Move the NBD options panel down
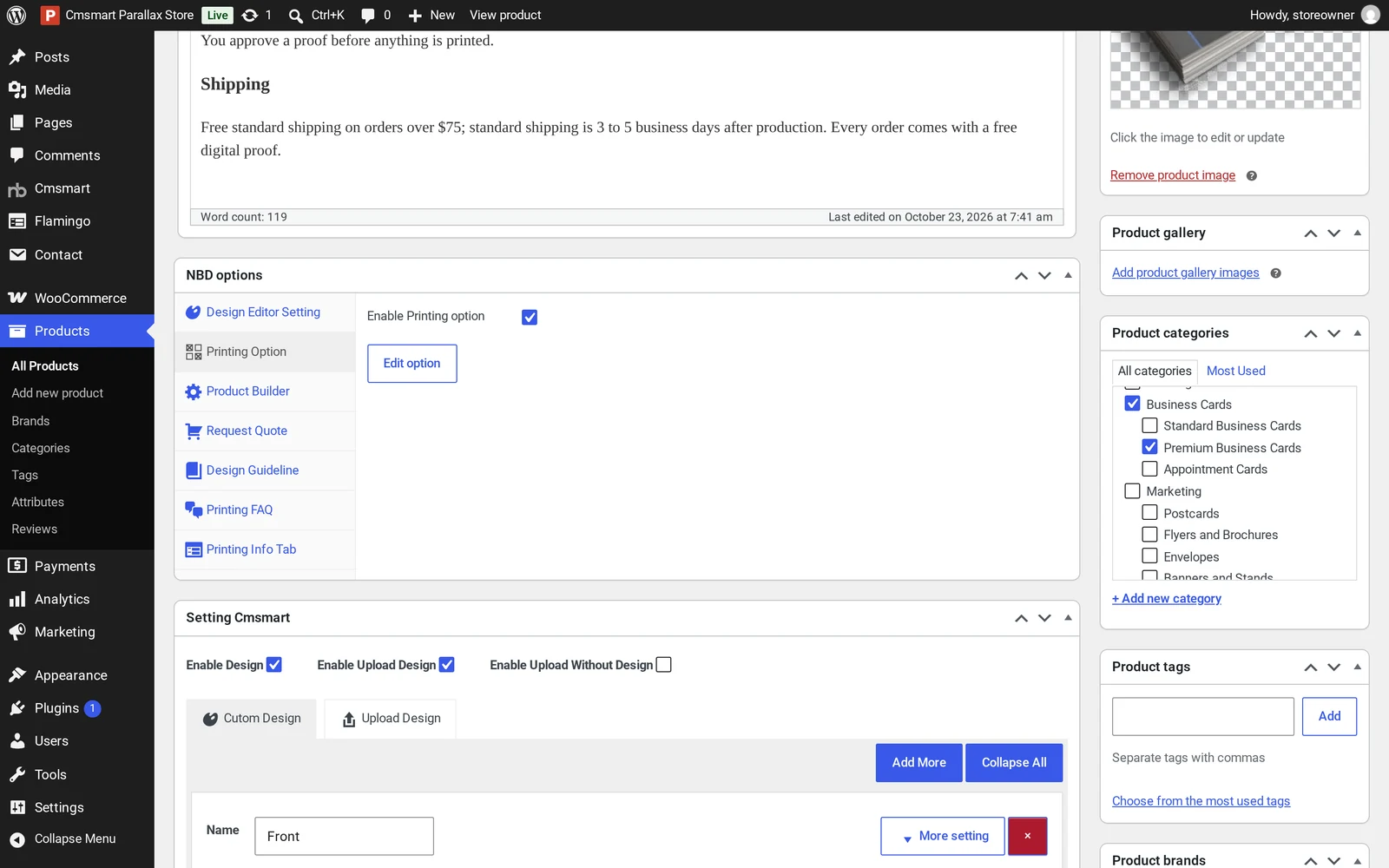Viewport: 1389px width, 868px height. [x=1044, y=275]
